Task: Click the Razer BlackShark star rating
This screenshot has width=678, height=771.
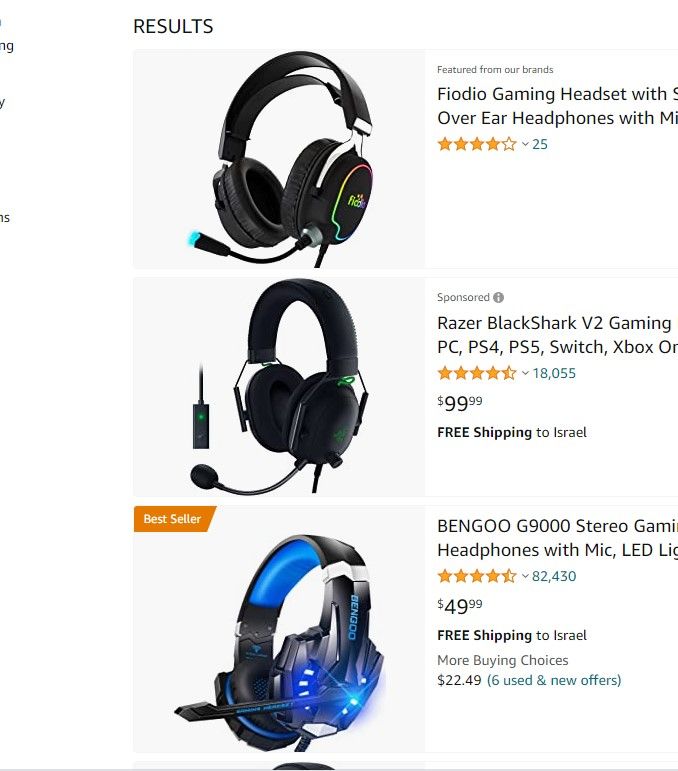Action: point(477,373)
